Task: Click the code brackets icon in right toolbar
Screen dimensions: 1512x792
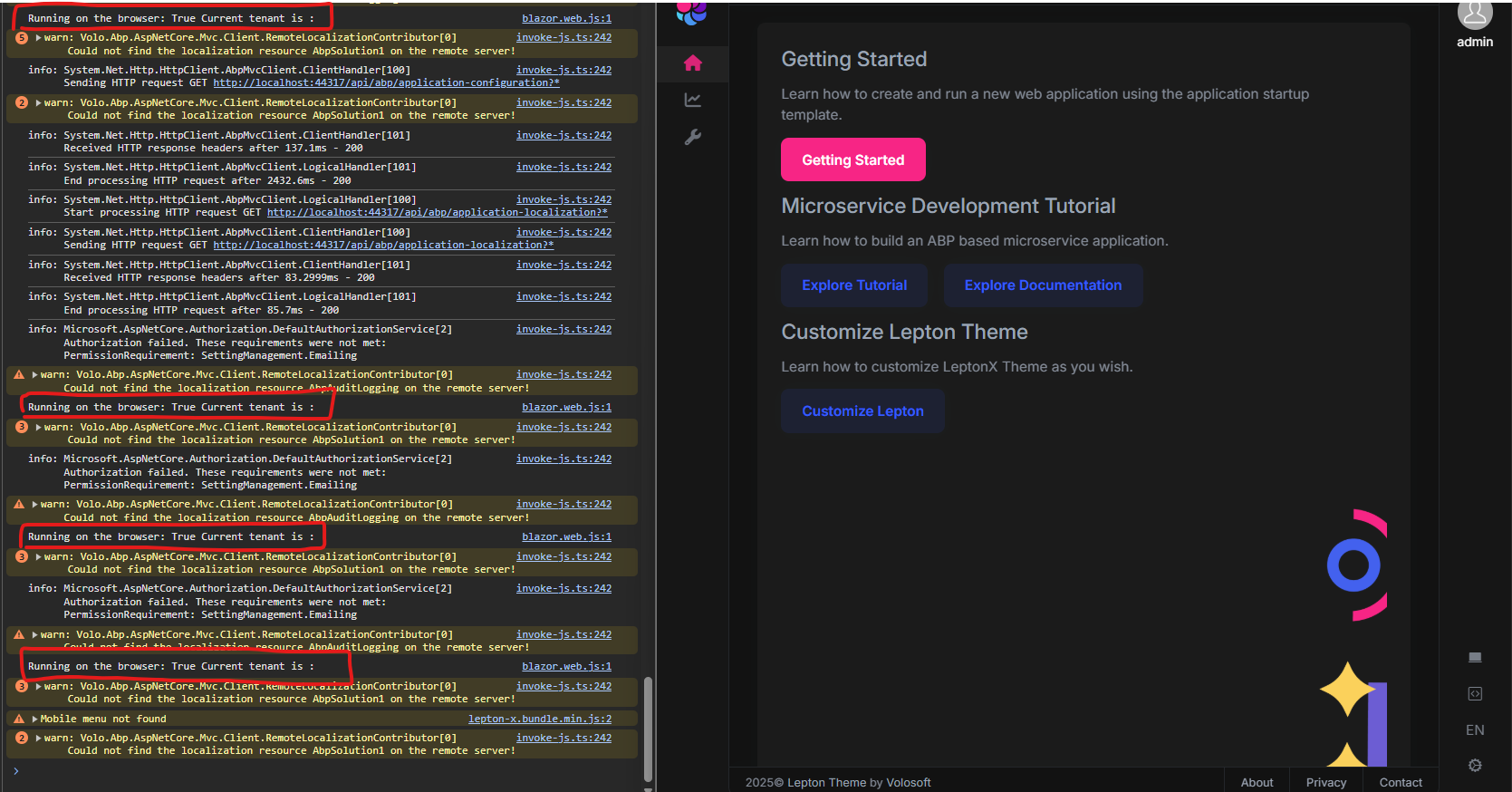Action: [x=1474, y=693]
